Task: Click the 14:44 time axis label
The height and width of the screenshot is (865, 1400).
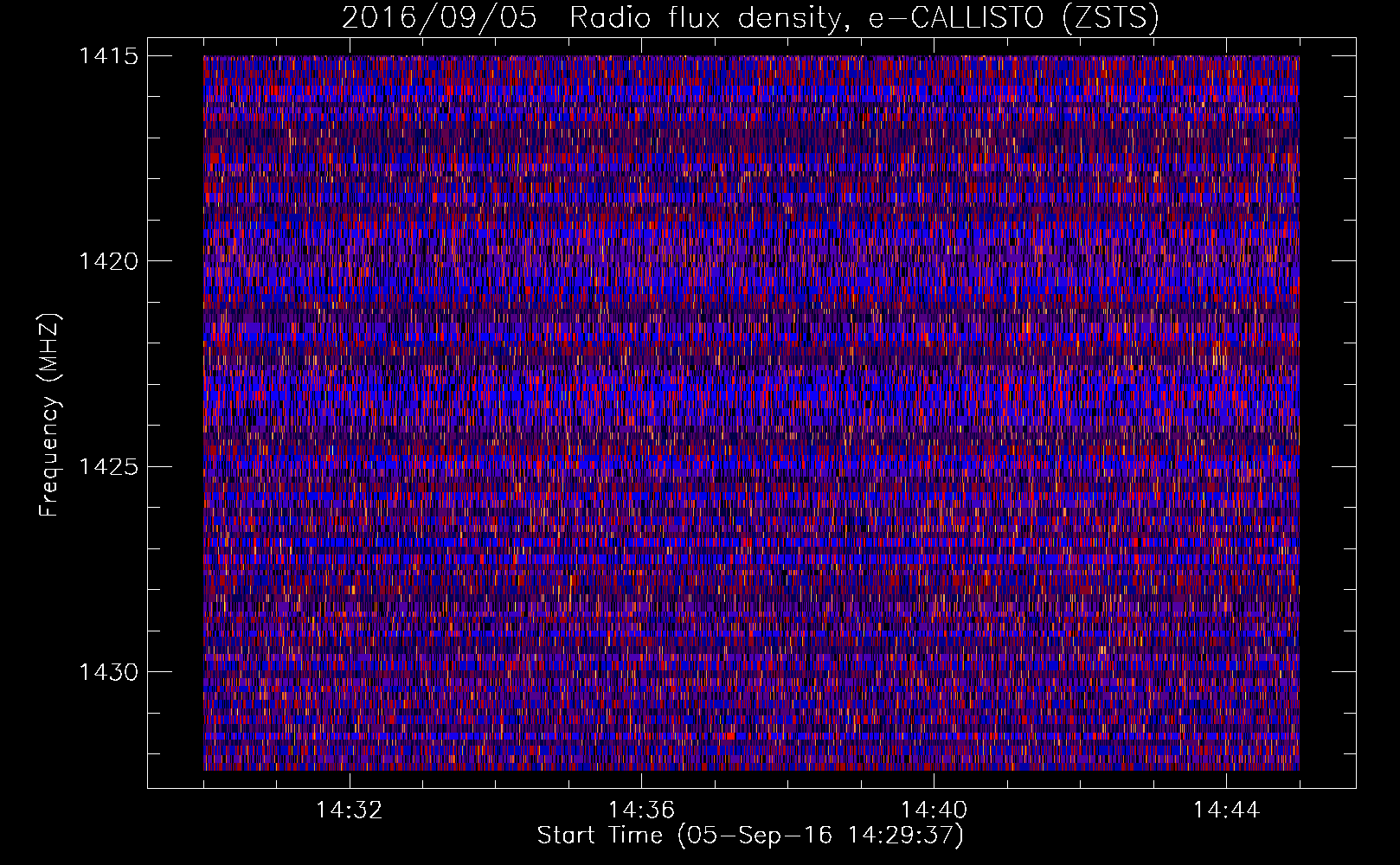Action: coord(1227,811)
